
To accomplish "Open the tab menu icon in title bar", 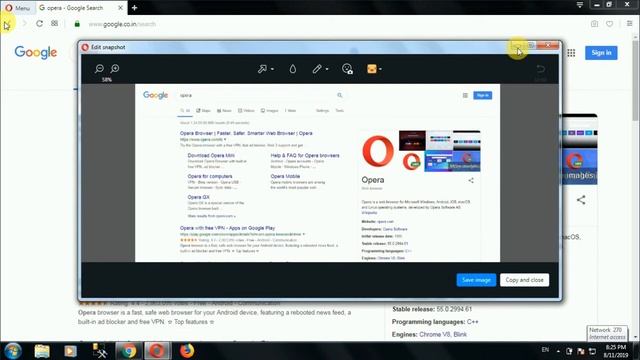I will point(580,5).
